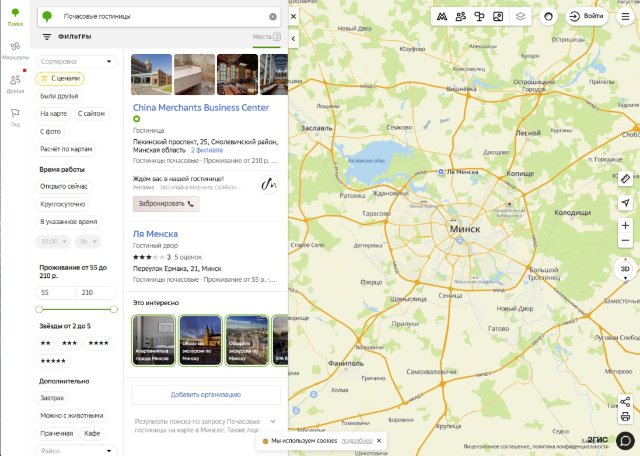640x456 pixels.
Task: Select the four-star rating filter
Action: tap(98, 343)
